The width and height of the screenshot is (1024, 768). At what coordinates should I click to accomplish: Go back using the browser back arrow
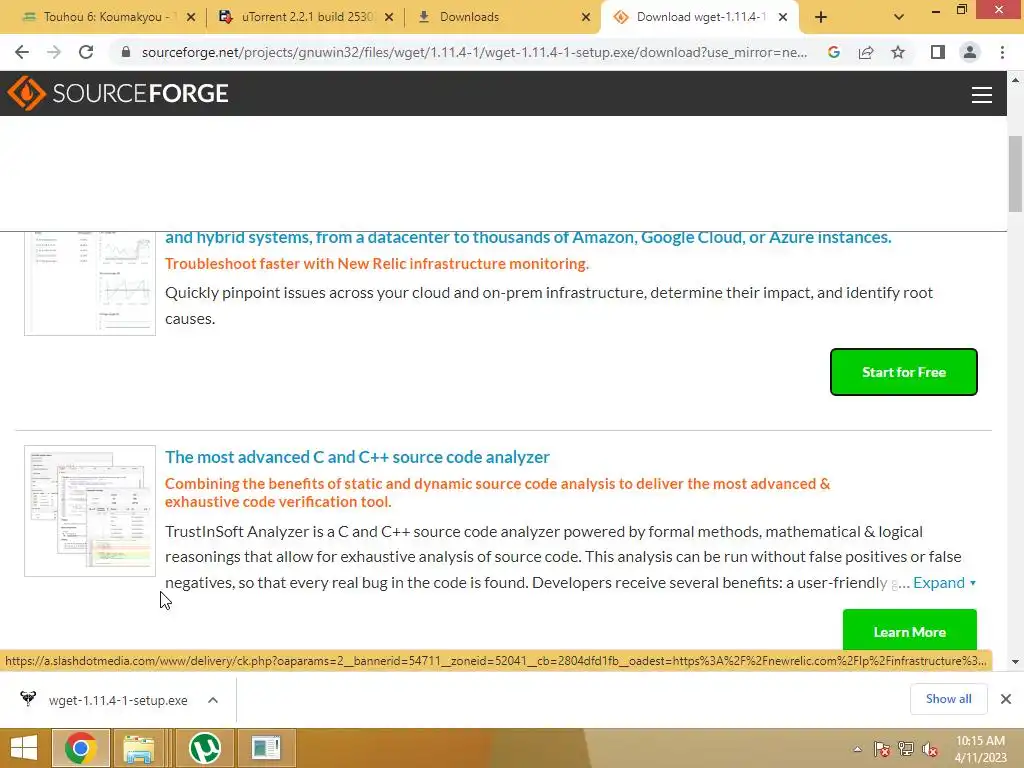(22, 52)
